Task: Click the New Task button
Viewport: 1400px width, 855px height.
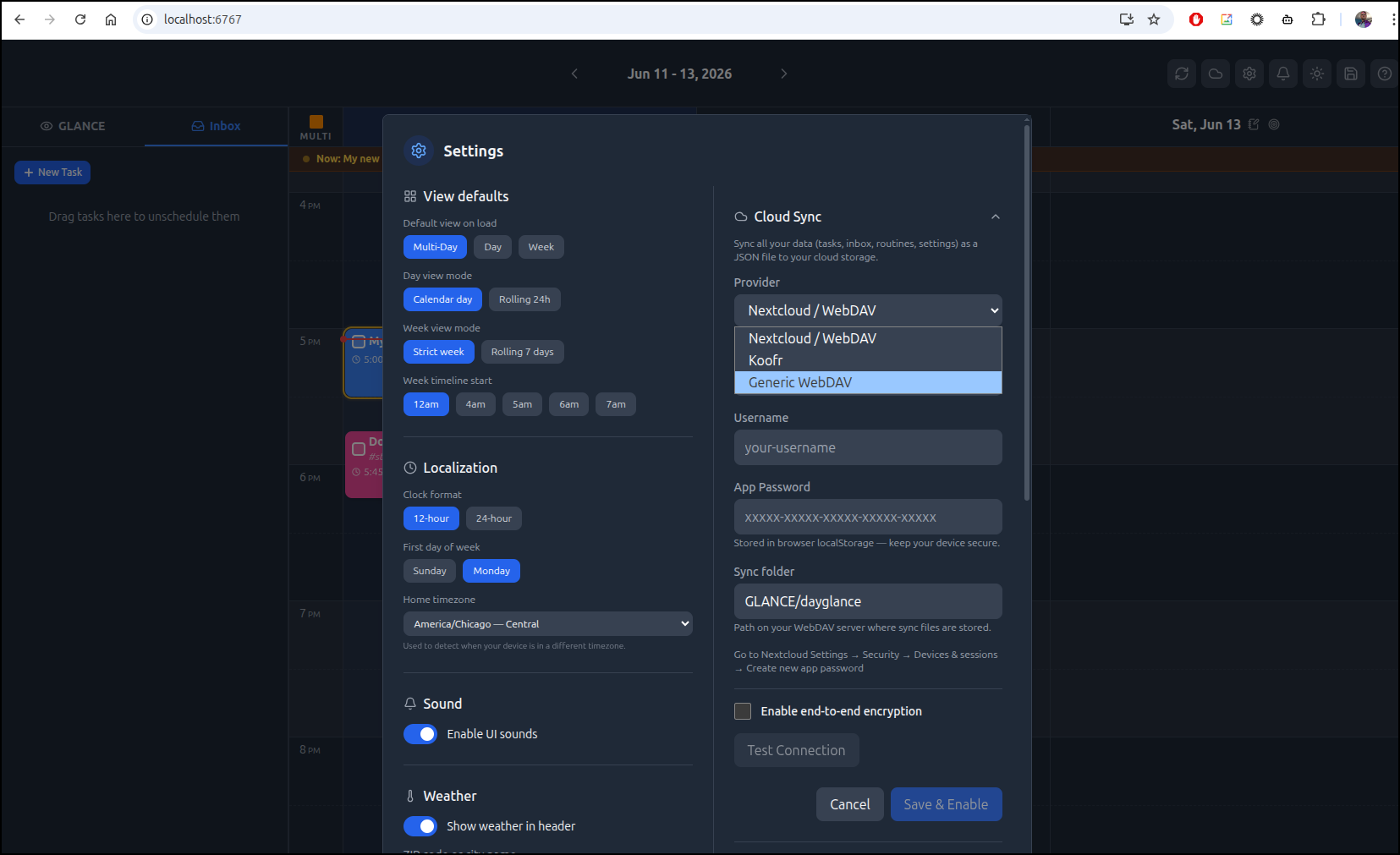Action: pyautogui.click(x=52, y=173)
